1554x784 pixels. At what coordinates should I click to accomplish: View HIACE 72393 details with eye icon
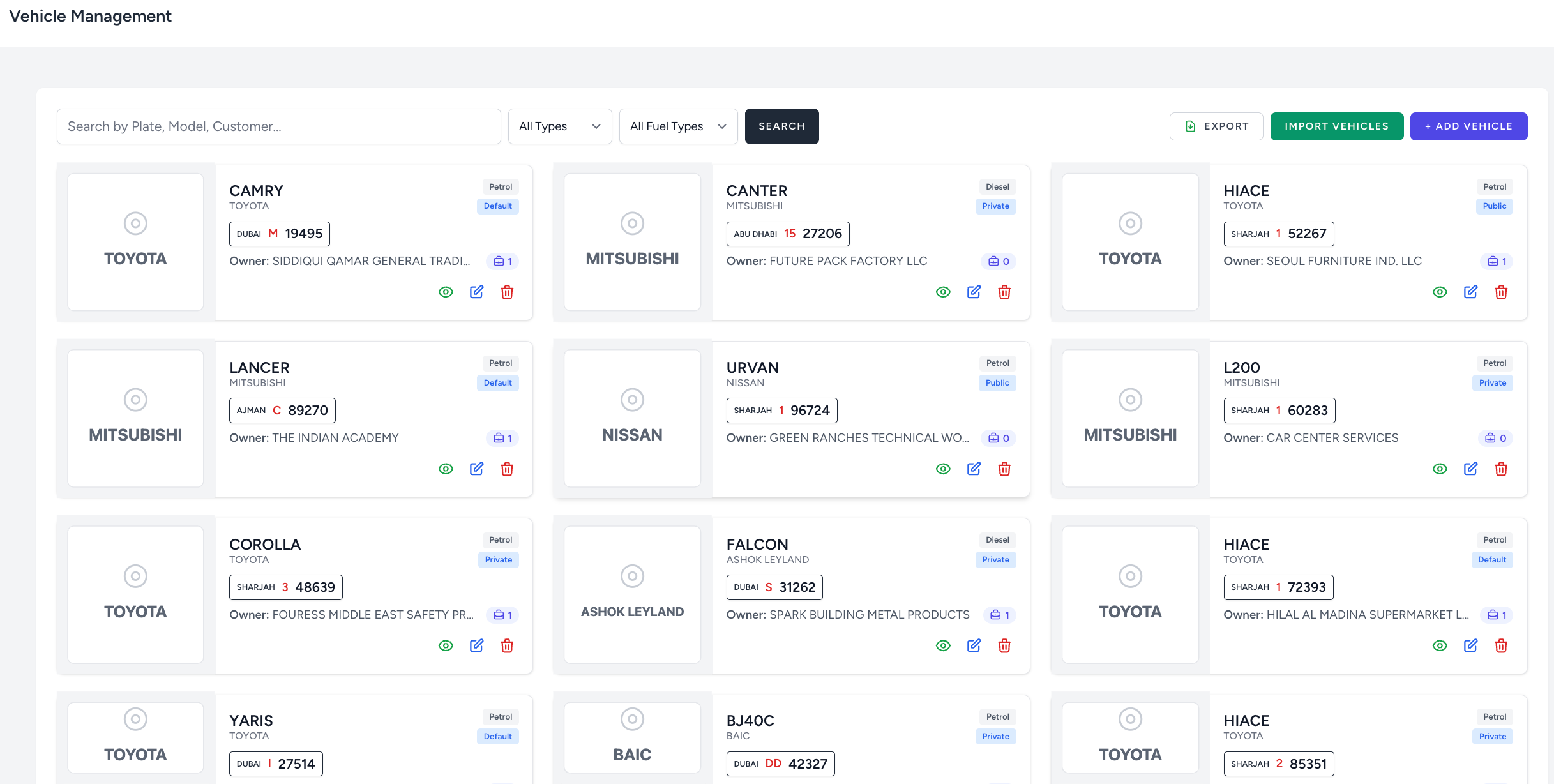point(1440,645)
